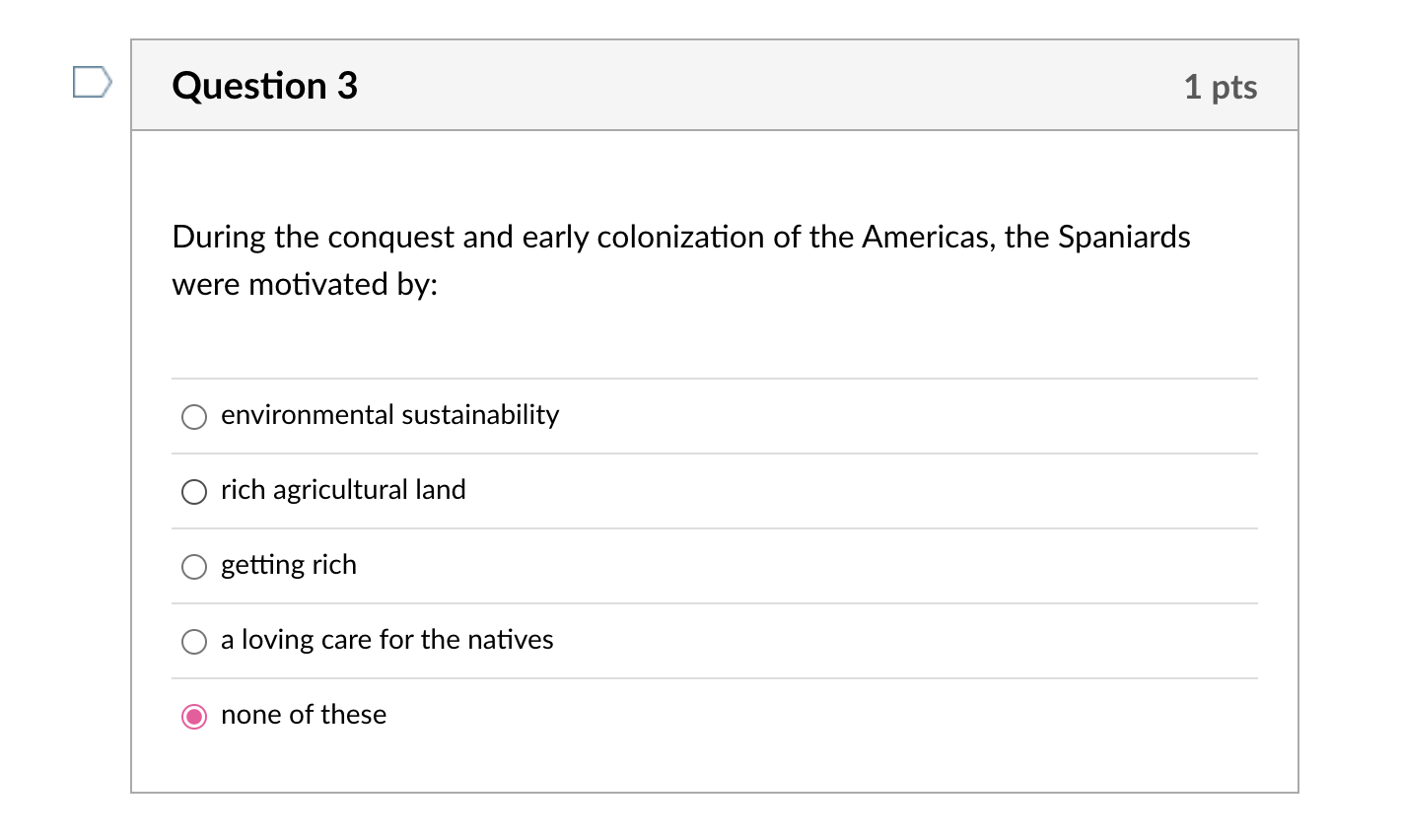
Task: Choose the 'rich agricultural land' option
Action: coord(194,492)
